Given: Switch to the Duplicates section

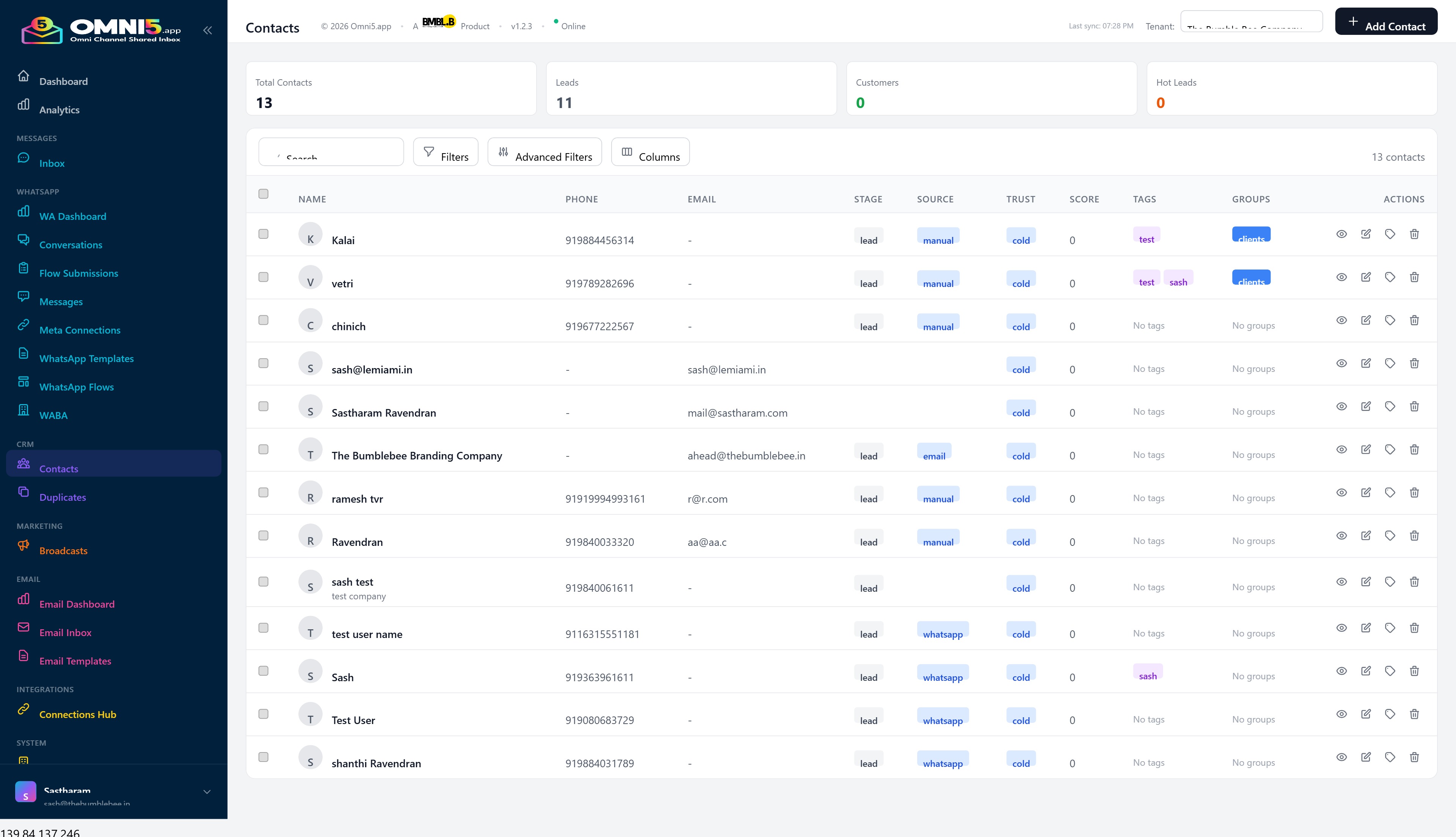Looking at the screenshot, I should (62, 497).
